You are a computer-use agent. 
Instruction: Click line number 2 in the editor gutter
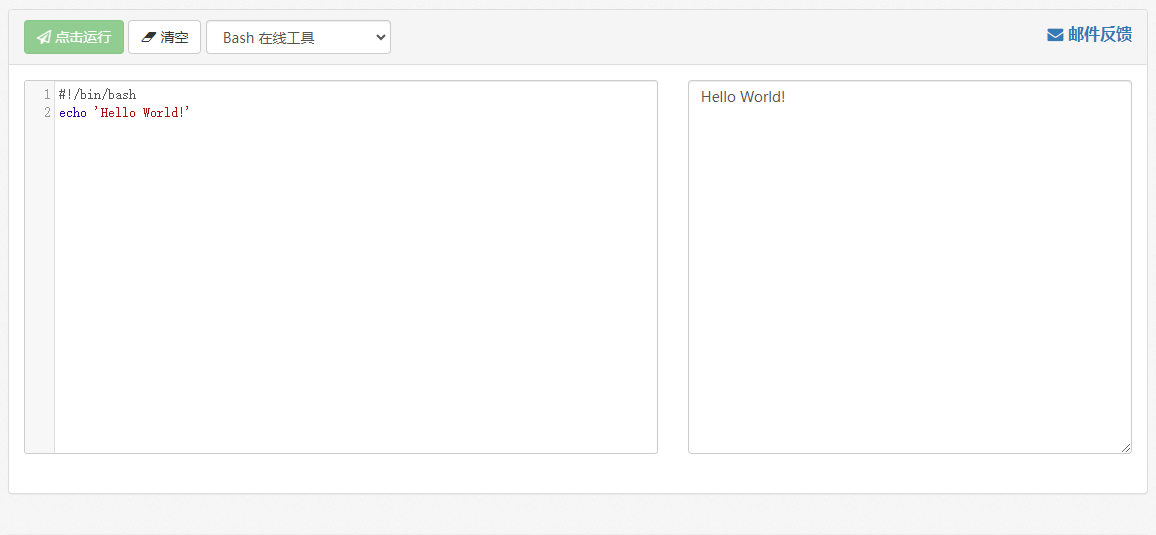click(x=47, y=113)
